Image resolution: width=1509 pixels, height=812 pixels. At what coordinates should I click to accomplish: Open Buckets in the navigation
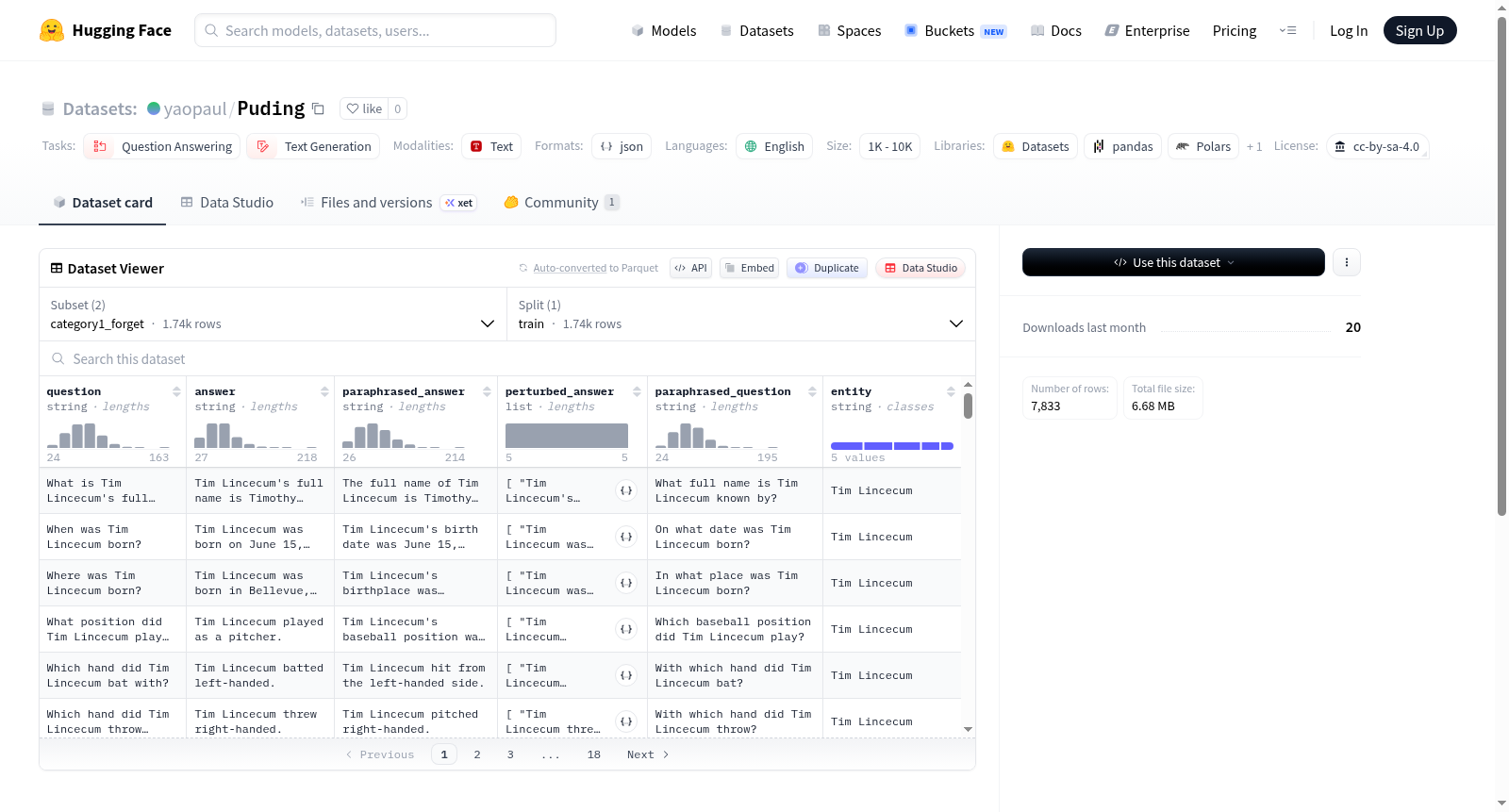955,30
